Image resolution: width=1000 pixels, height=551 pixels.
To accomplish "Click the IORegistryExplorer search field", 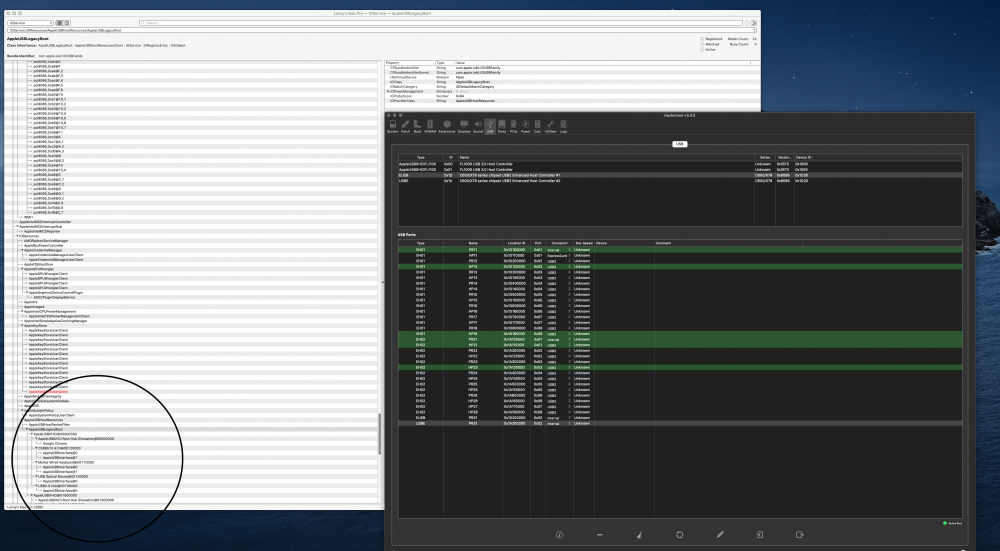I will pyautogui.click(x=441, y=23).
